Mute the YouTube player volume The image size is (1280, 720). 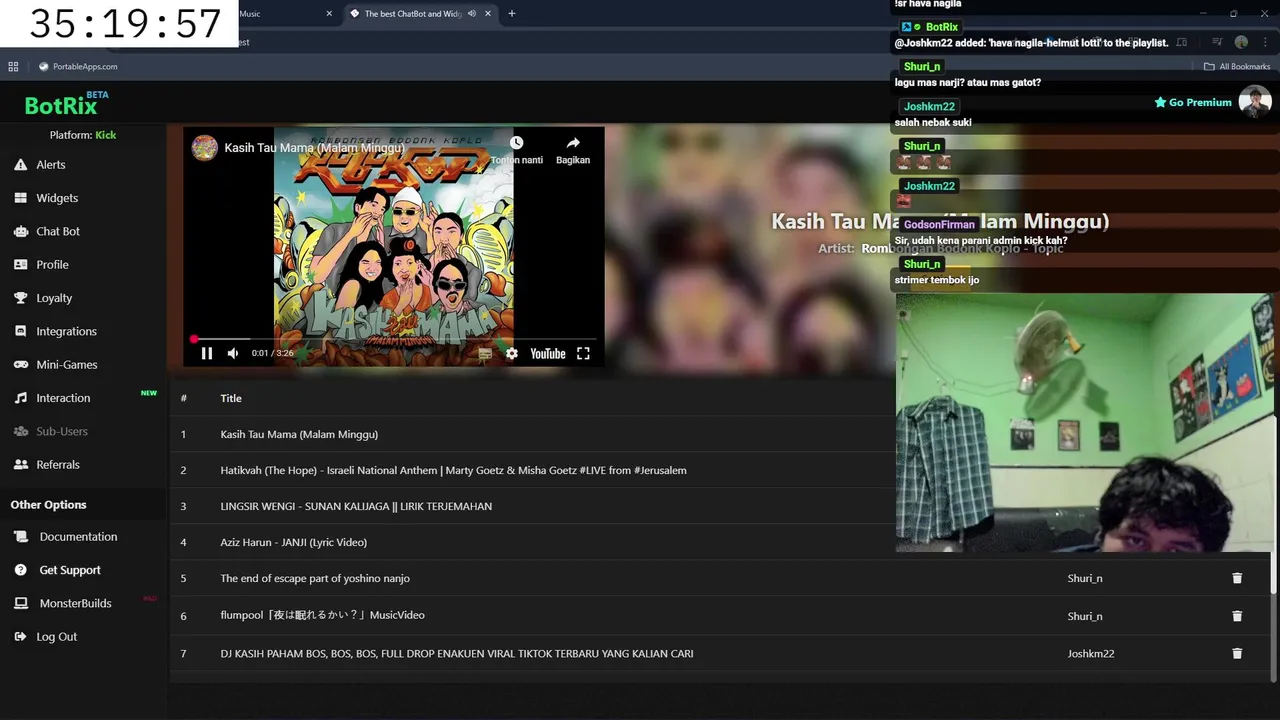pos(233,353)
